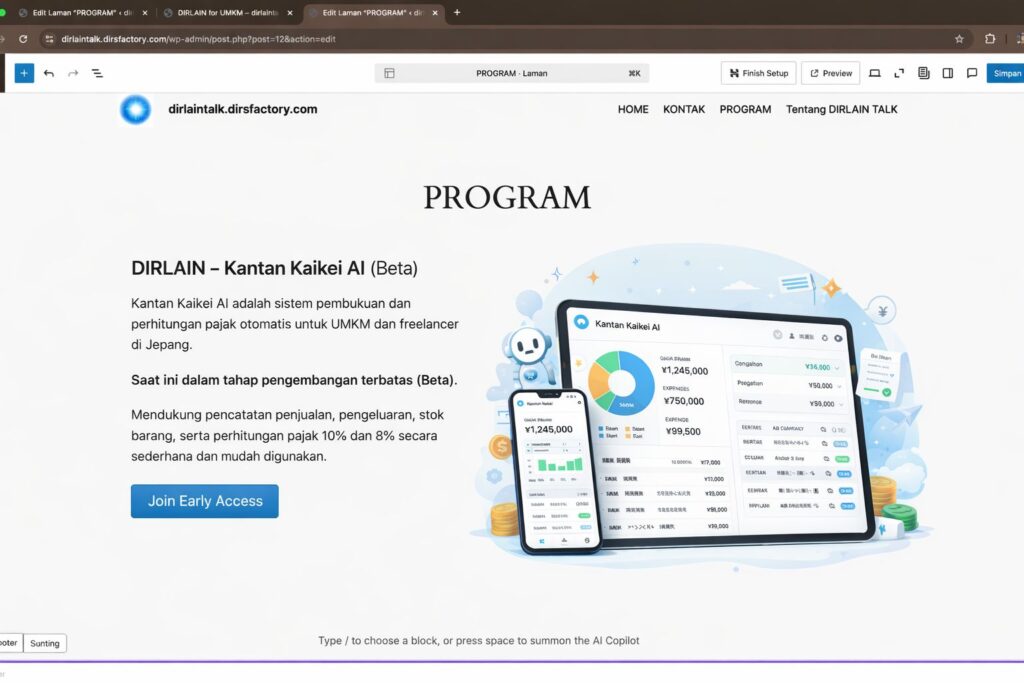This screenshot has width=1024, height=683.
Task: Click the empty block prompt about AI Copilot
Action: (x=478, y=640)
